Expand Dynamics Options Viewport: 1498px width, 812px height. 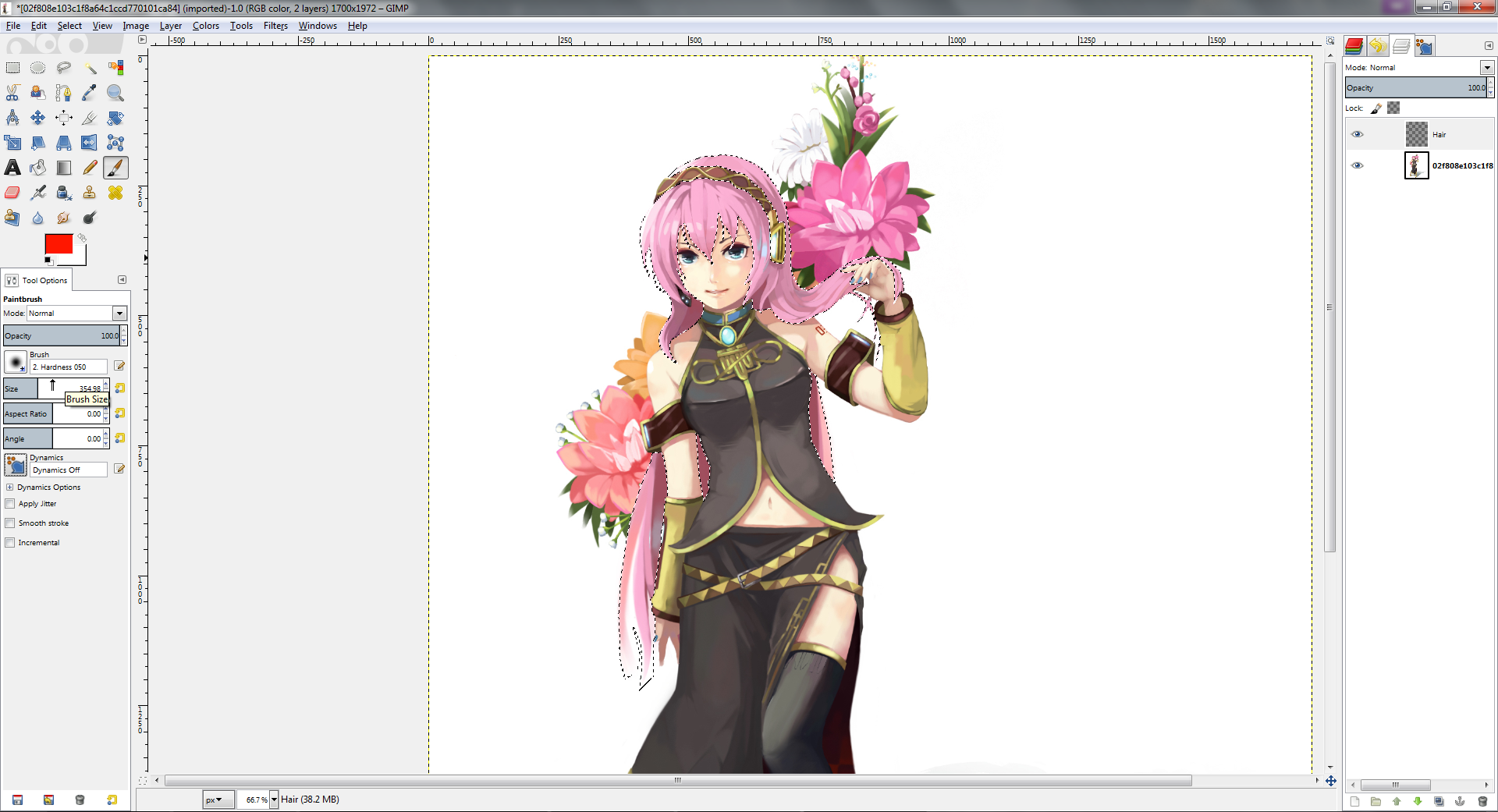pyautogui.click(x=10, y=488)
